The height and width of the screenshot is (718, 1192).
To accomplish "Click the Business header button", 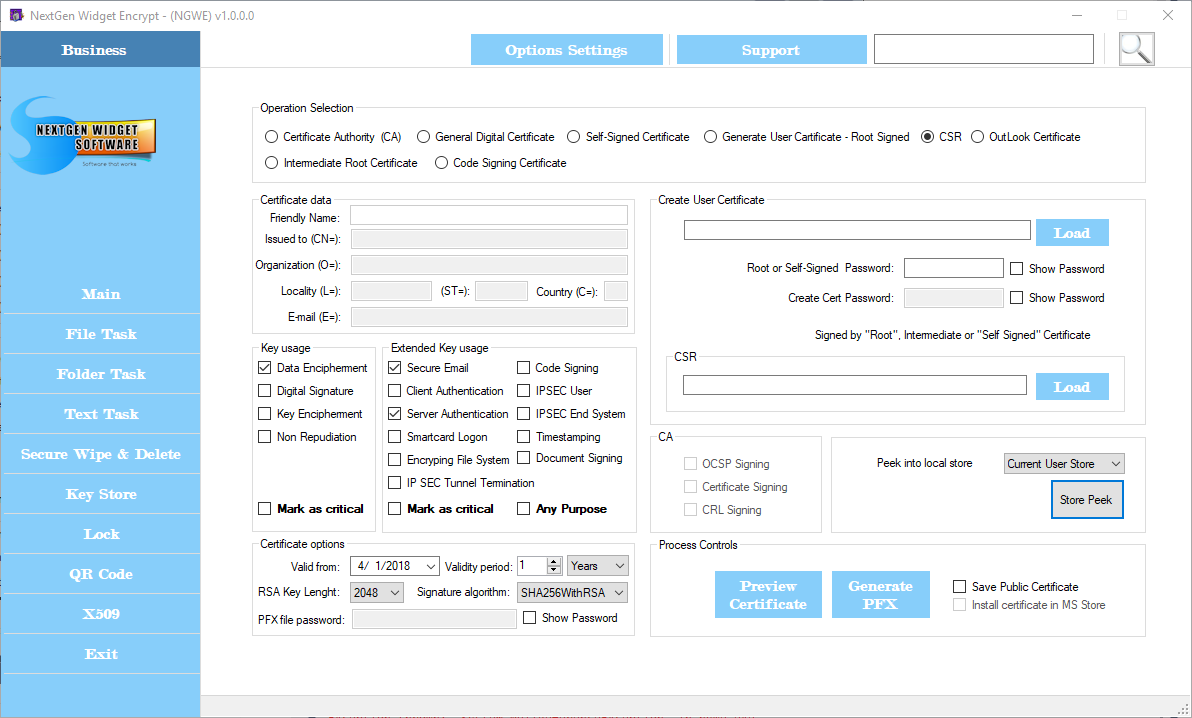I will (100, 49).
